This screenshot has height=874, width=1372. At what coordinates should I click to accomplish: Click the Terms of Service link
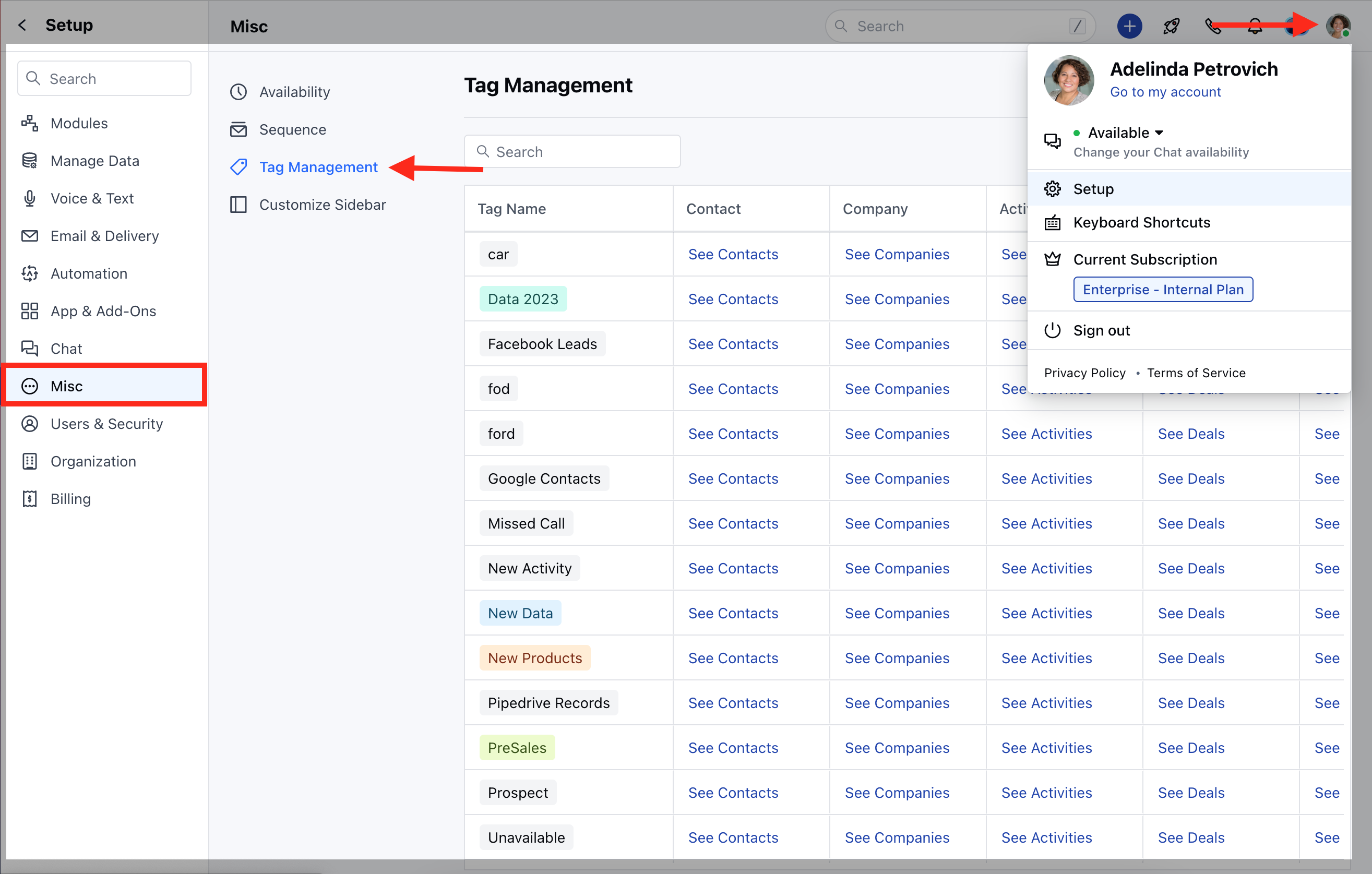click(x=1196, y=373)
